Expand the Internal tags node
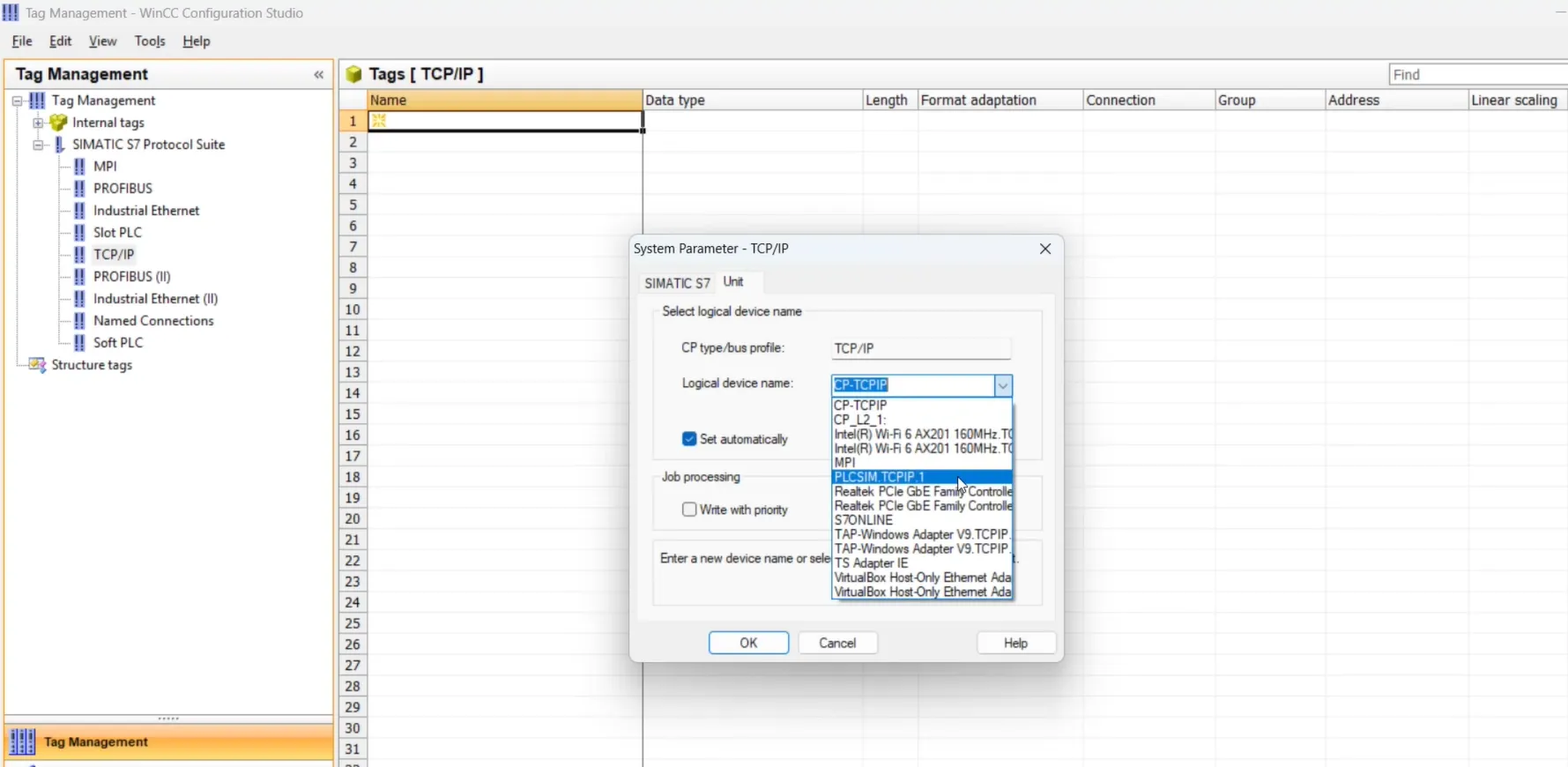This screenshot has height=767, width=1568. pyautogui.click(x=38, y=123)
